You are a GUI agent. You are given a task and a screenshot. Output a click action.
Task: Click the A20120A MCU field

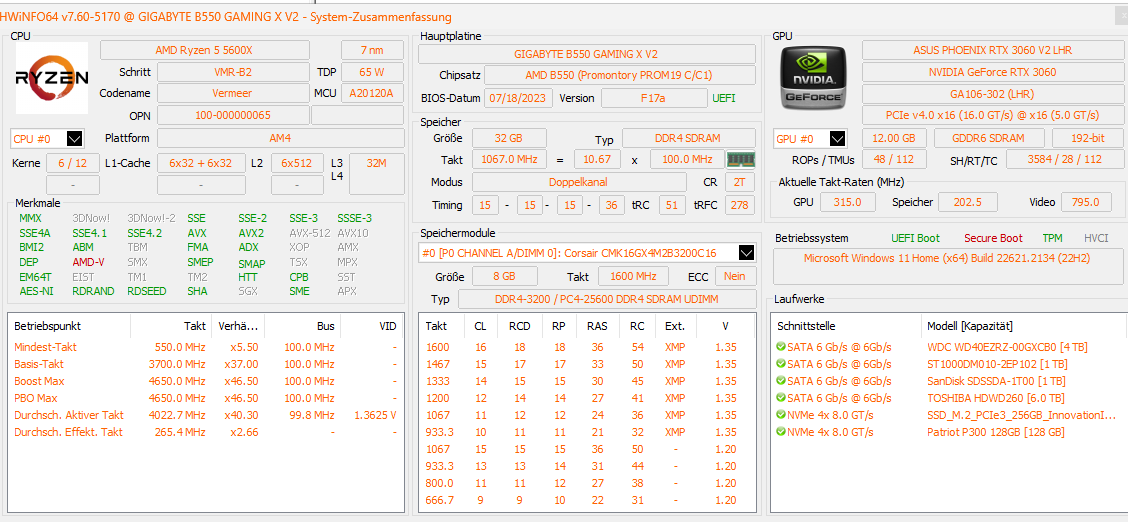[x=372, y=93]
